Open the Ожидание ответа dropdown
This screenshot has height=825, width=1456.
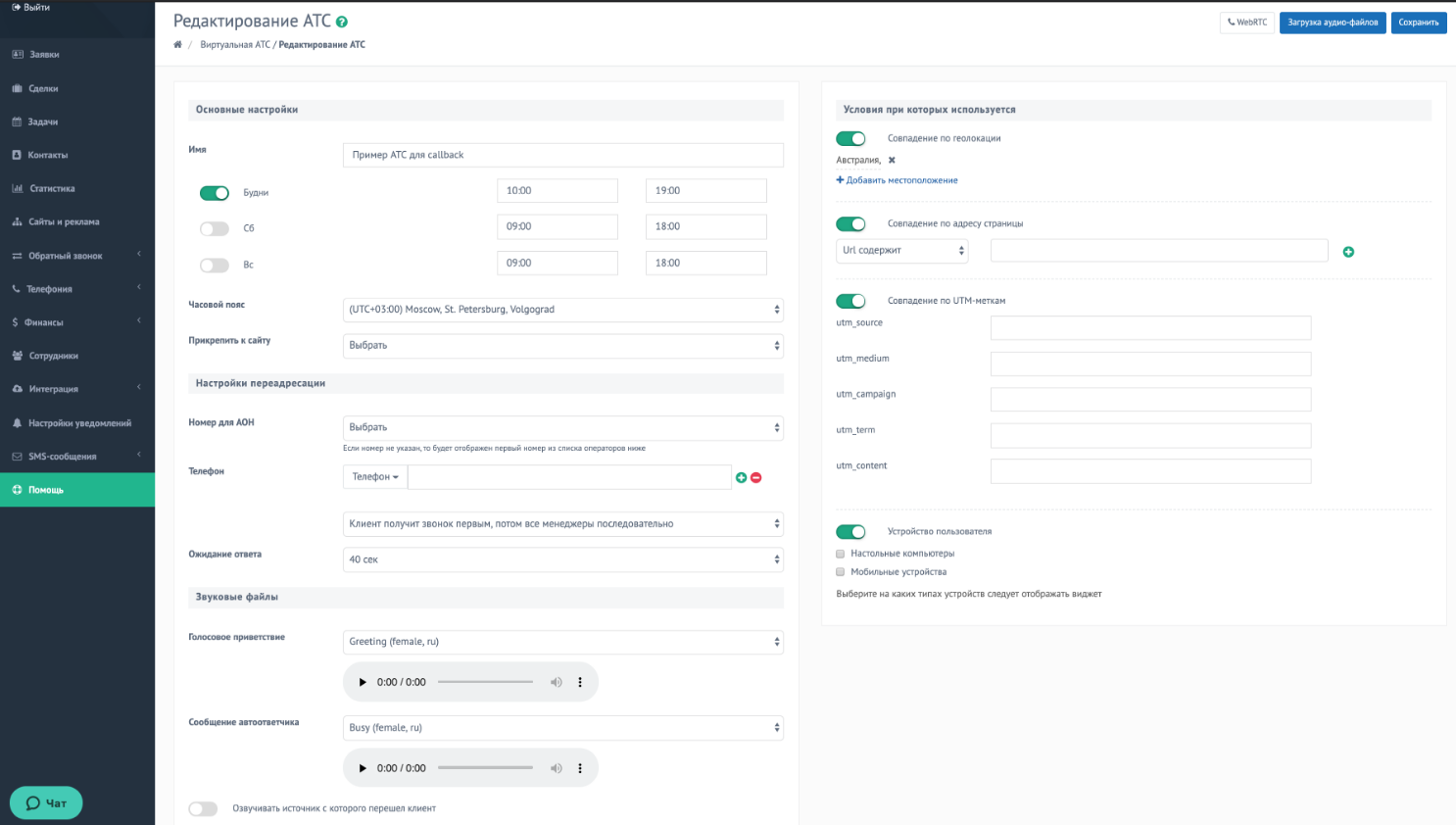(563, 559)
